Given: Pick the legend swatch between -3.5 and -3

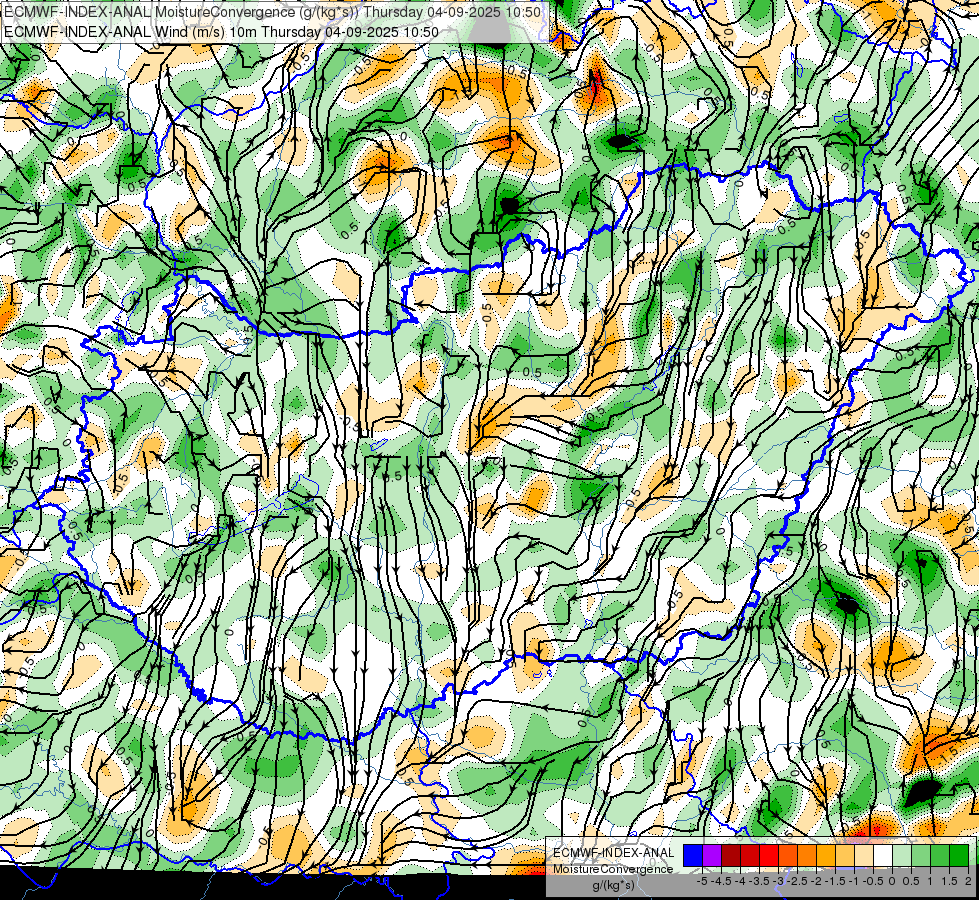Looking at the screenshot, I should (769, 855).
